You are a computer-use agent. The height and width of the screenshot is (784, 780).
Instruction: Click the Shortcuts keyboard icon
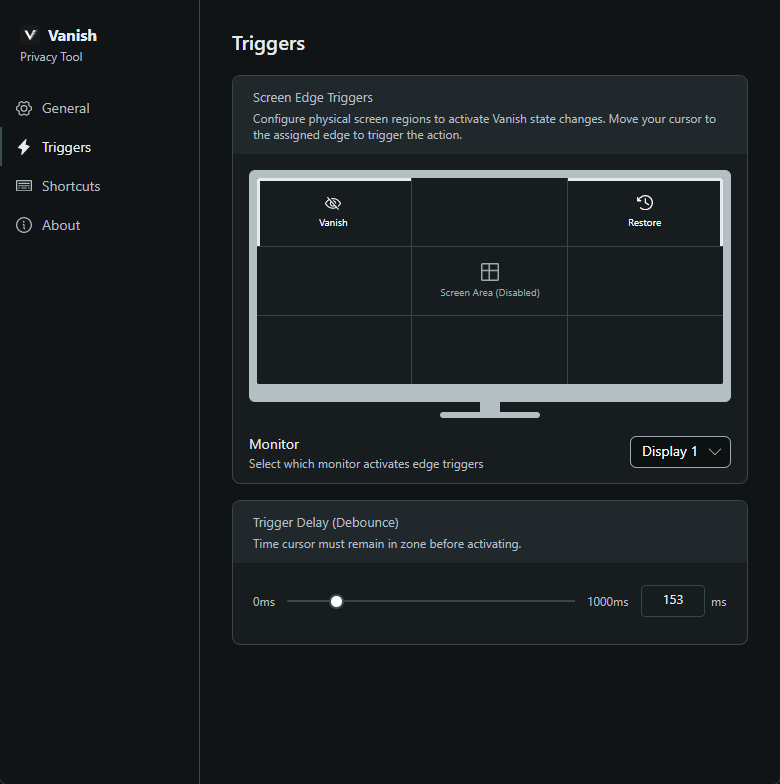point(24,186)
